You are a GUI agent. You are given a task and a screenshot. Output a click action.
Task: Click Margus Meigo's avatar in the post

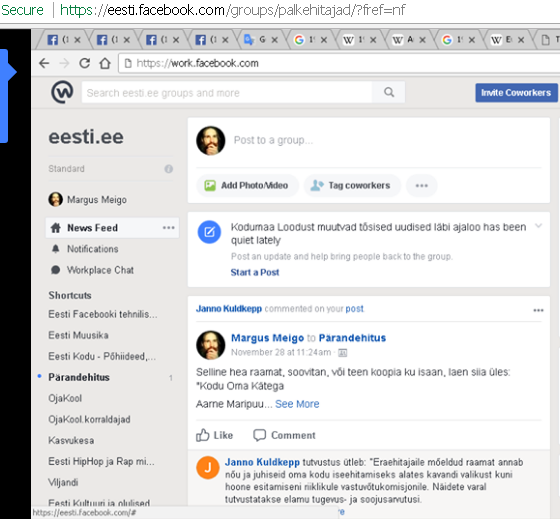[x=211, y=345]
